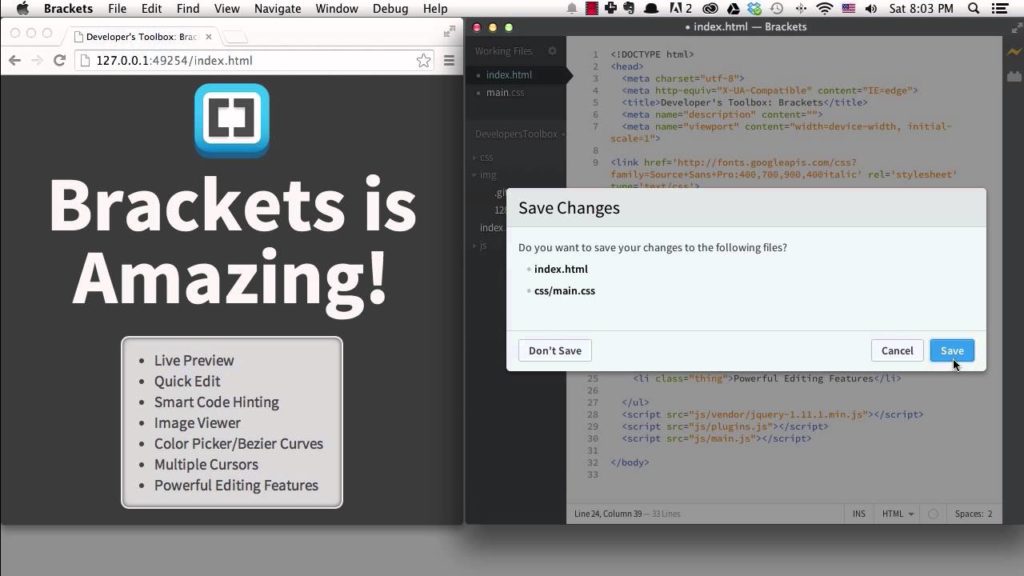Expand the js folder in file tree
Screen dimensions: 1024x576
pyautogui.click(x=483, y=246)
